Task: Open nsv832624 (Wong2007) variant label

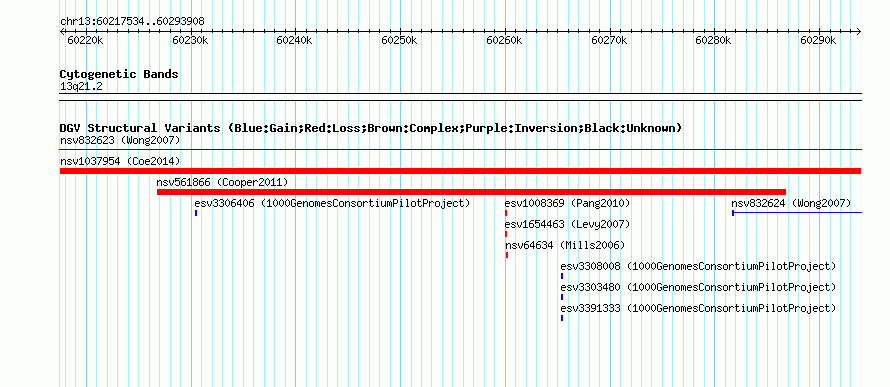Action: tap(791, 203)
